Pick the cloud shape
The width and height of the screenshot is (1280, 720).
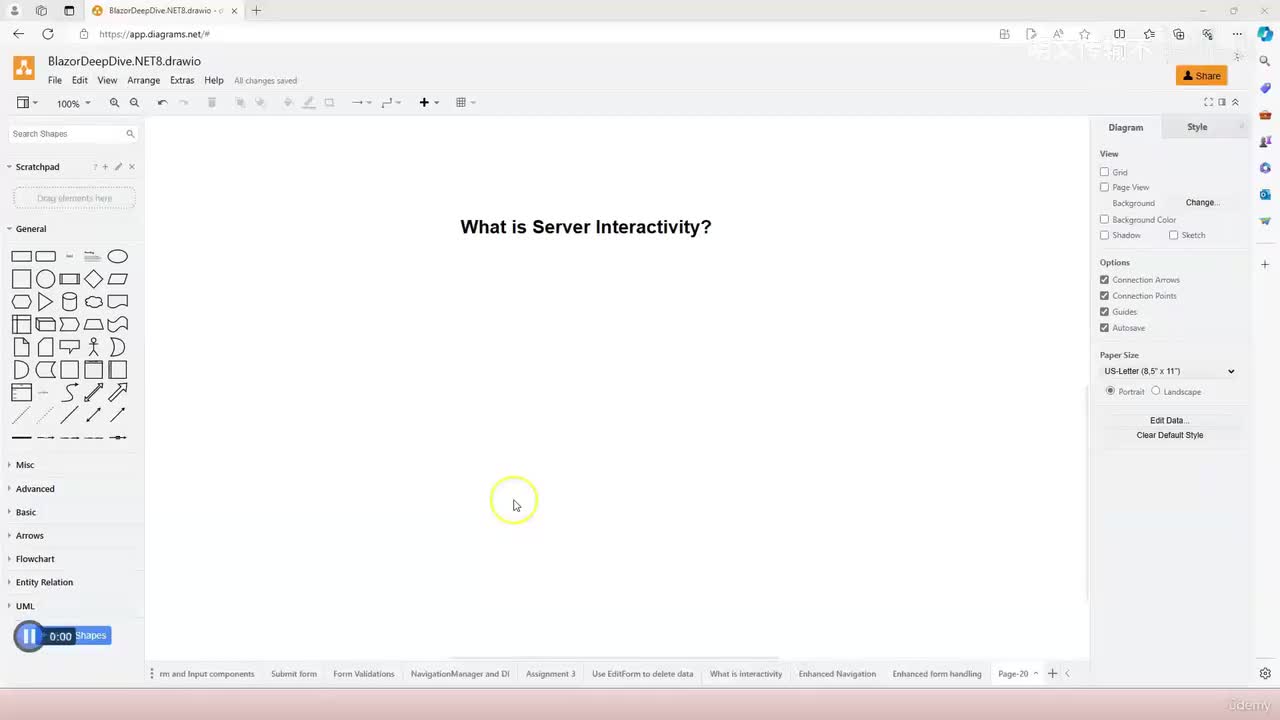[94, 302]
